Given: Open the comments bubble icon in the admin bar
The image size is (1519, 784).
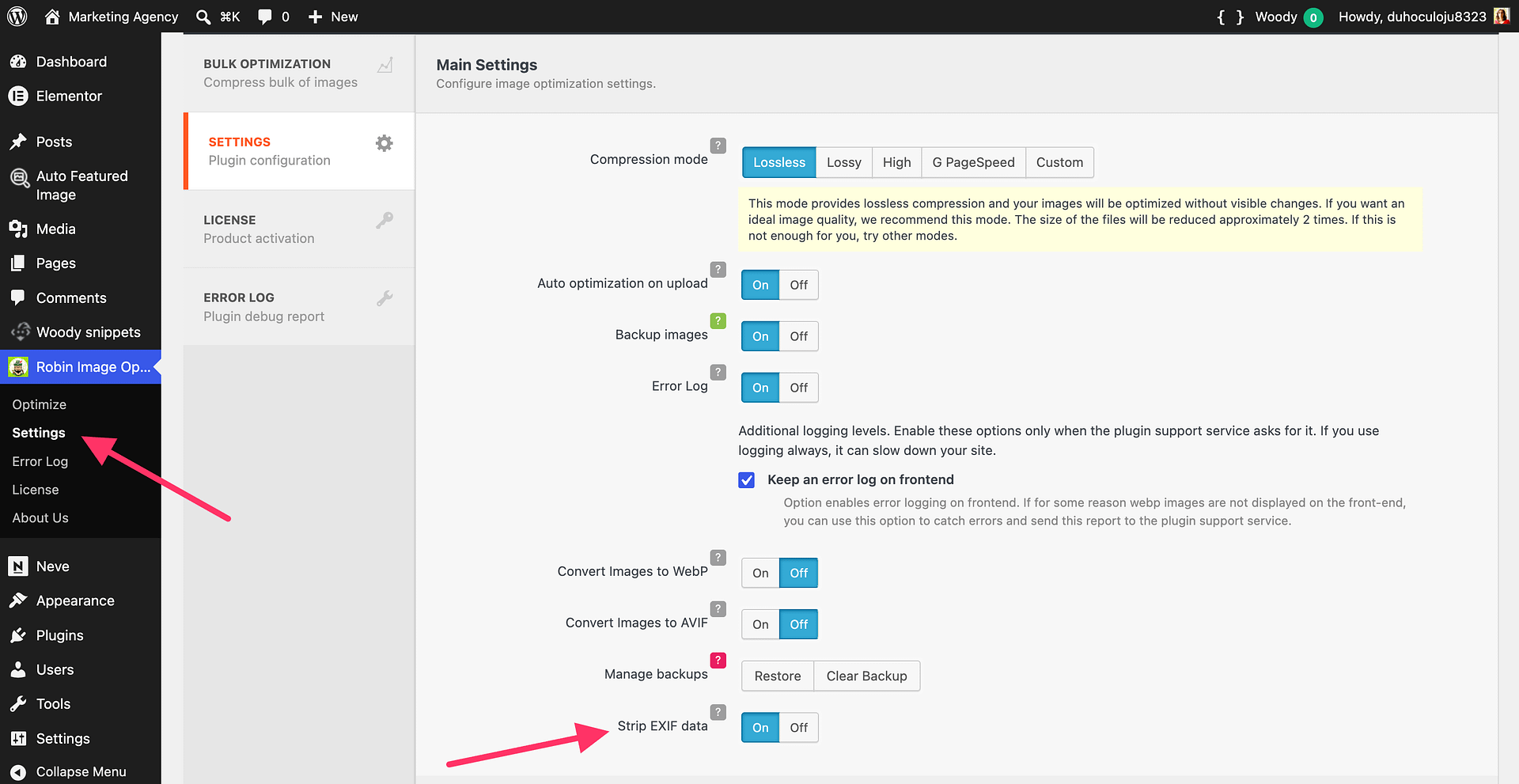Looking at the screenshot, I should 265,17.
